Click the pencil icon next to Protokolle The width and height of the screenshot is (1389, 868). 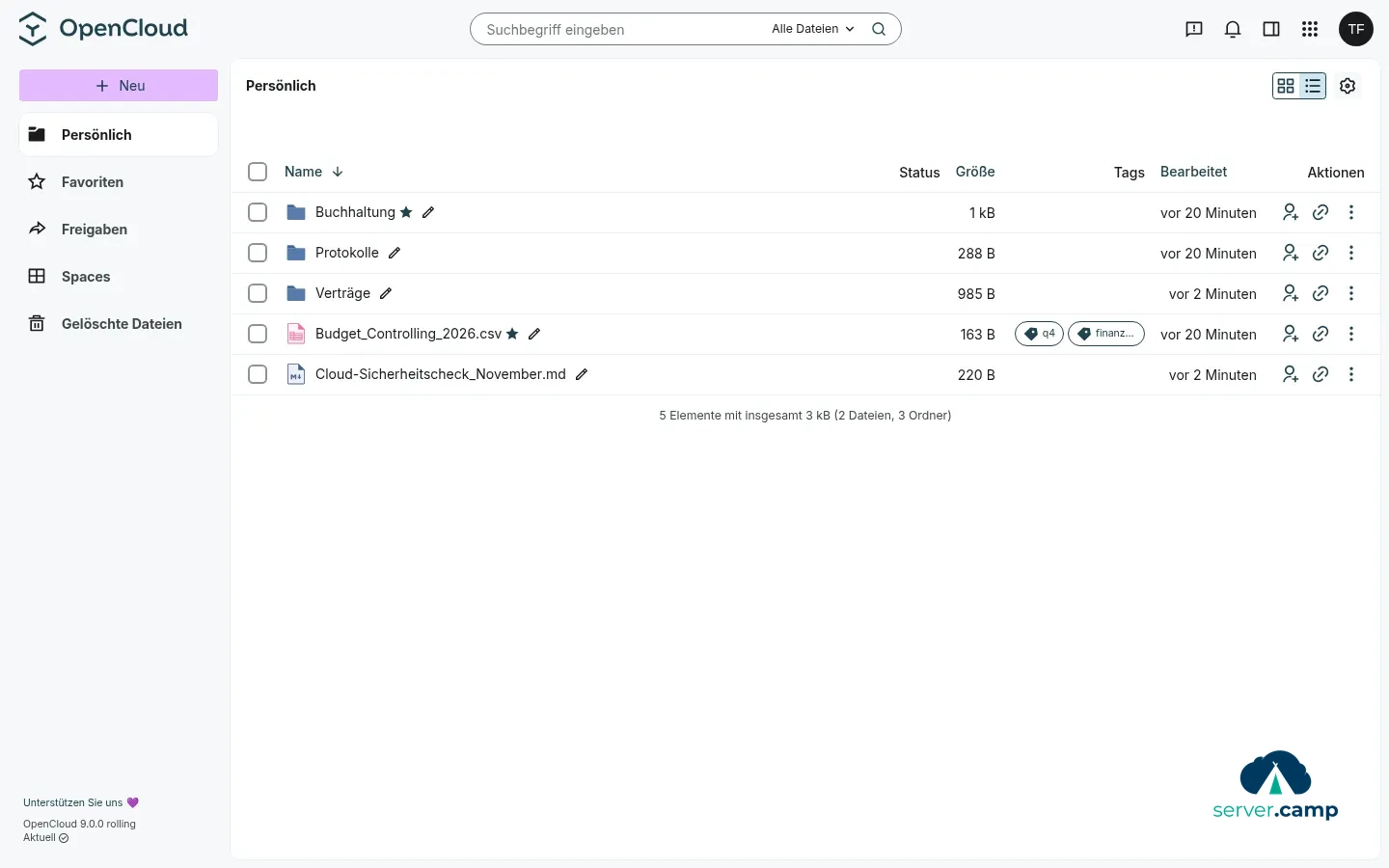tap(395, 253)
